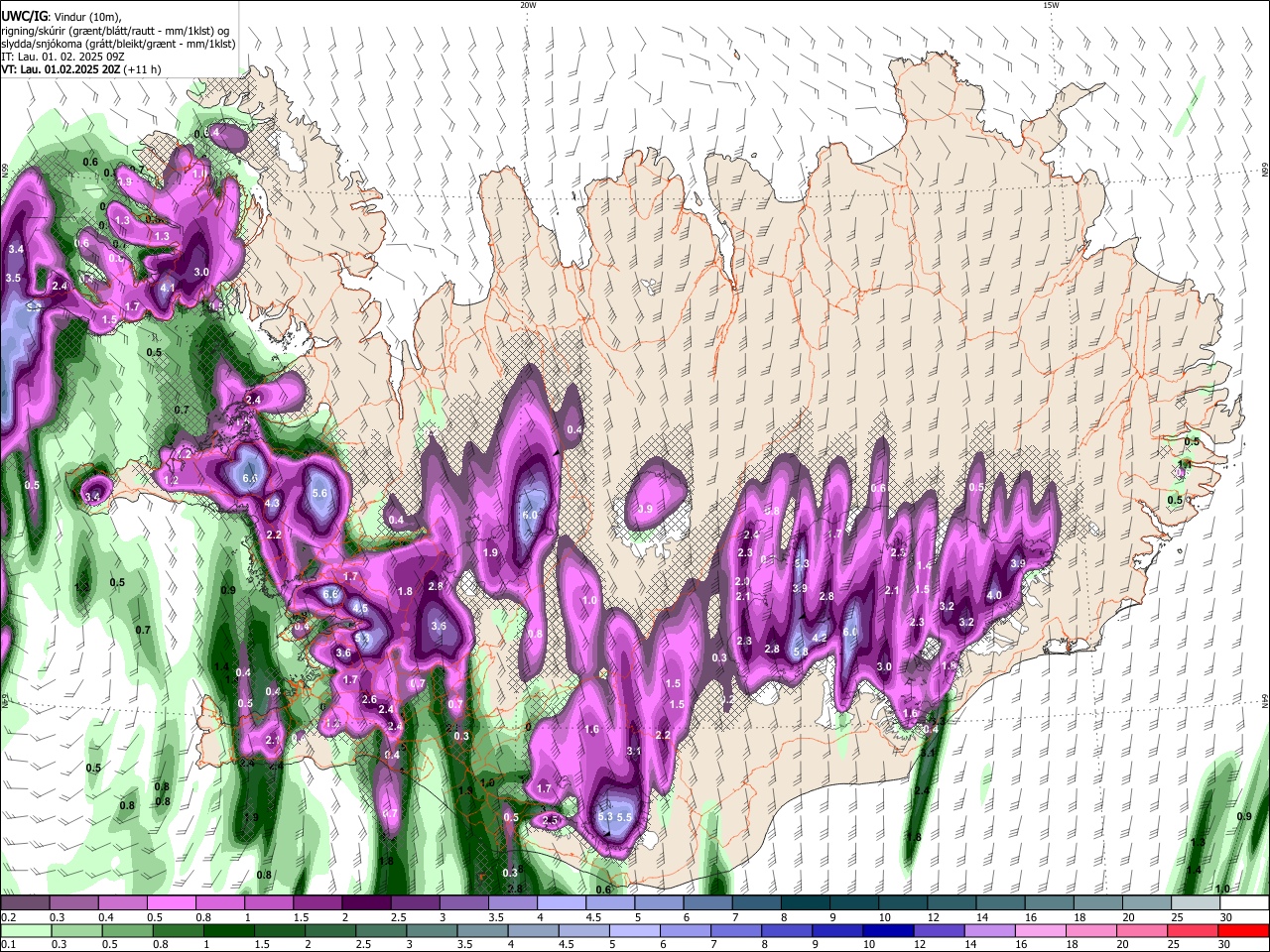Click the pale grey 25–30 snow swatch

tap(1196, 903)
